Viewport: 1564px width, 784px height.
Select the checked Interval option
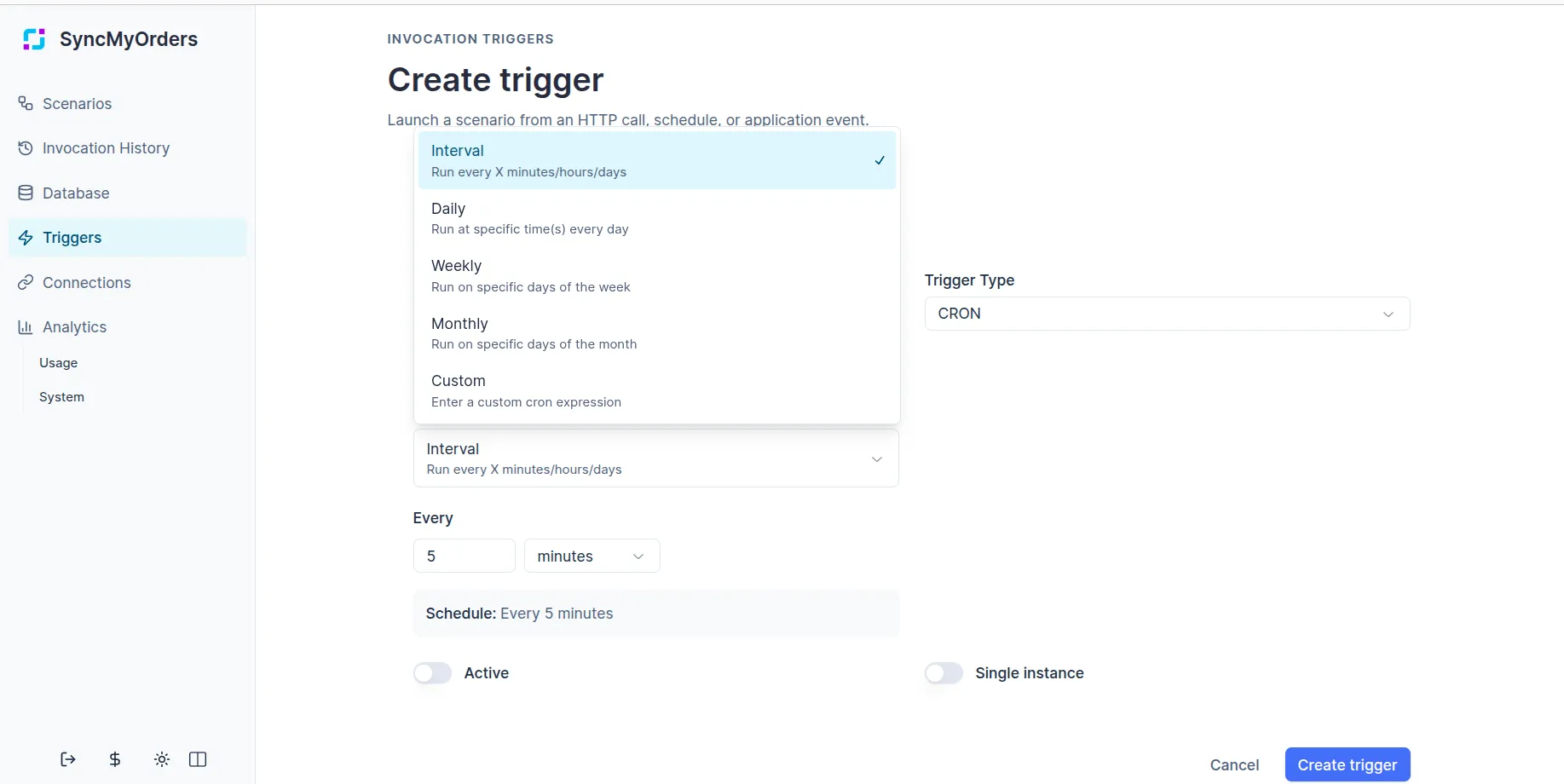[x=655, y=160]
